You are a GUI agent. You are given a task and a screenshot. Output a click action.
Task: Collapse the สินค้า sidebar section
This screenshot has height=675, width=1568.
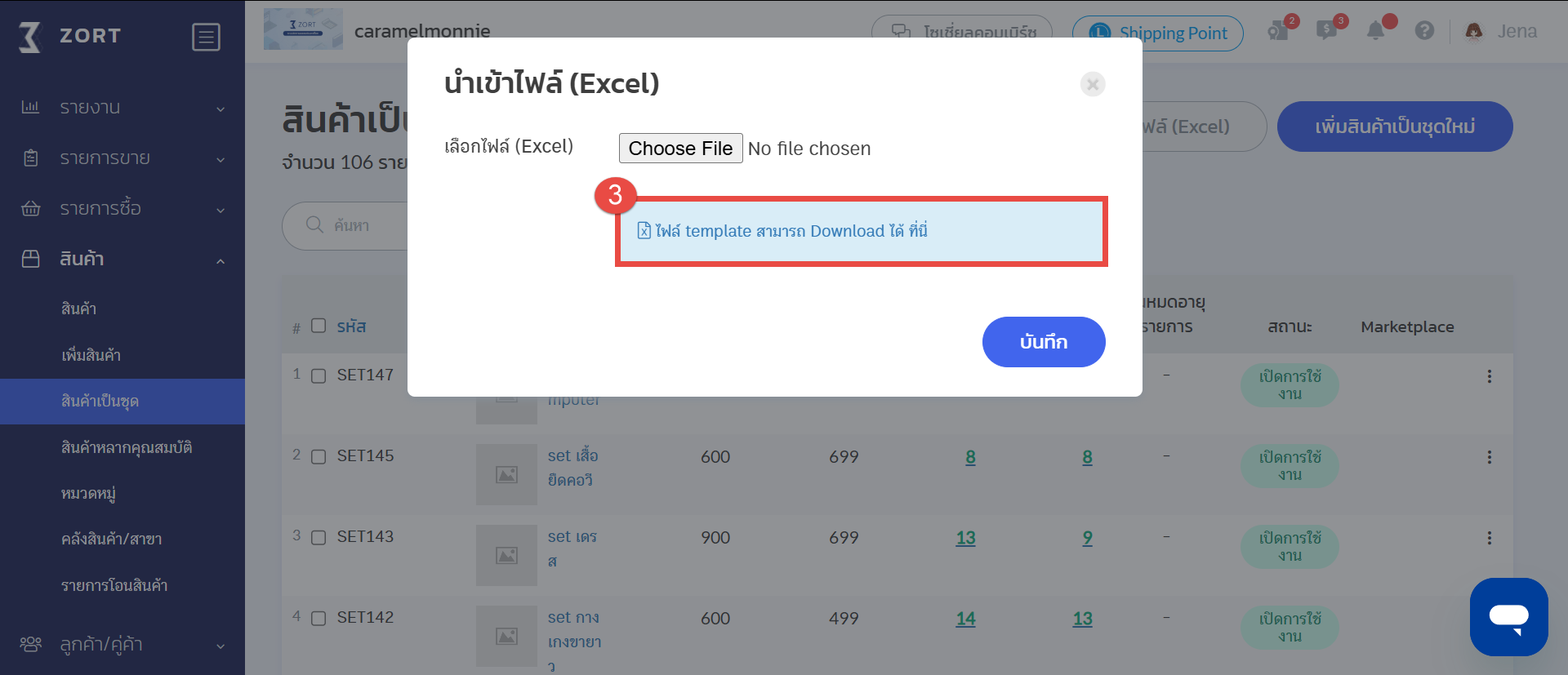[x=122, y=260]
